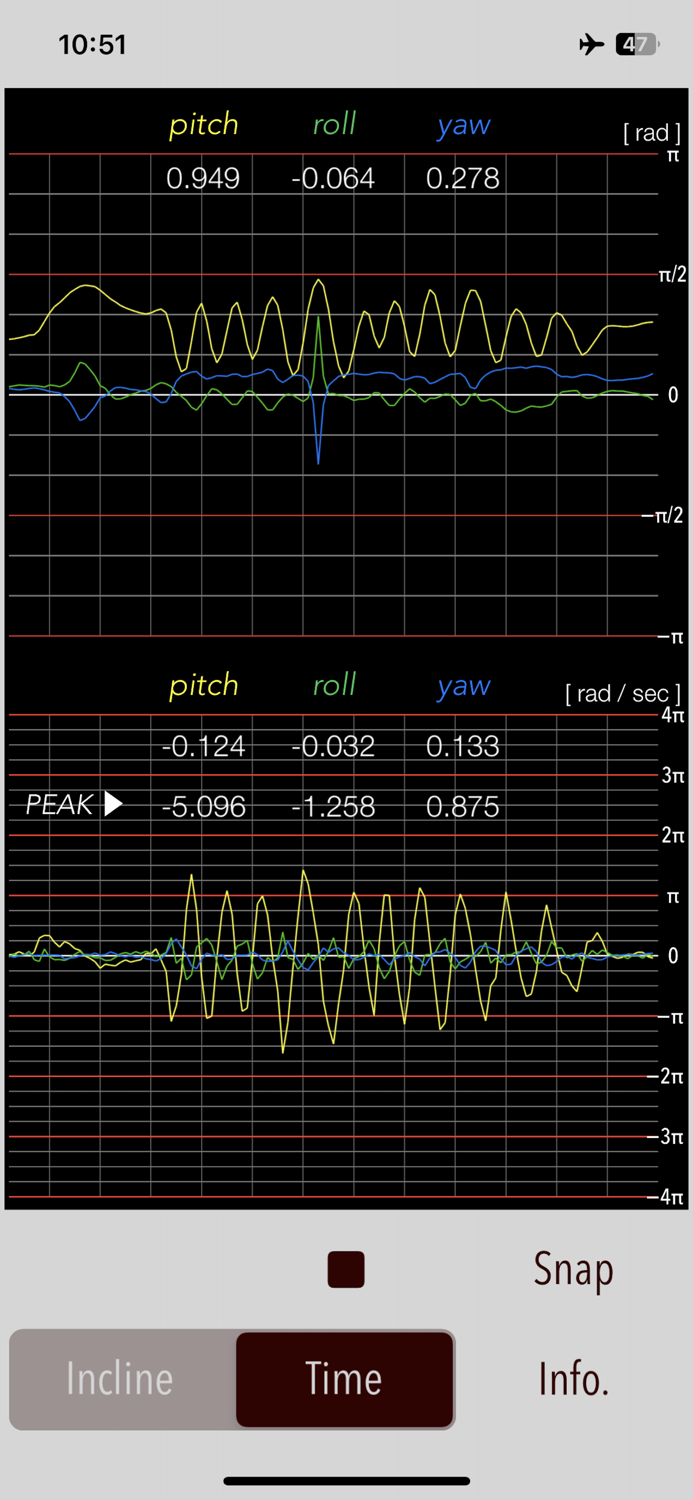Image resolution: width=693 pixels, height=1500 pixels.
Task: Tap the dark square record button
Action: click(346, 1269)
